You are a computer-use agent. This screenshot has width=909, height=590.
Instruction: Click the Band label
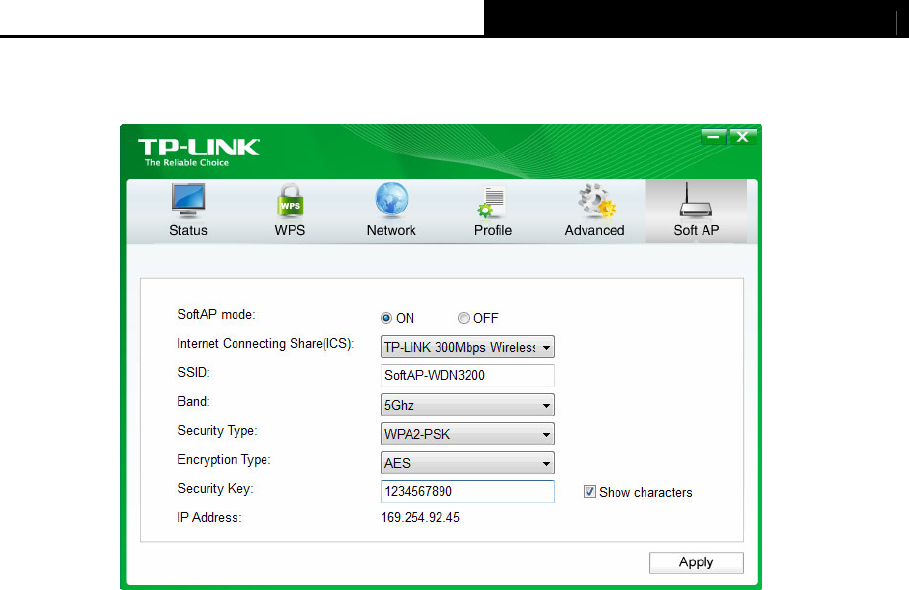[193, 402]
